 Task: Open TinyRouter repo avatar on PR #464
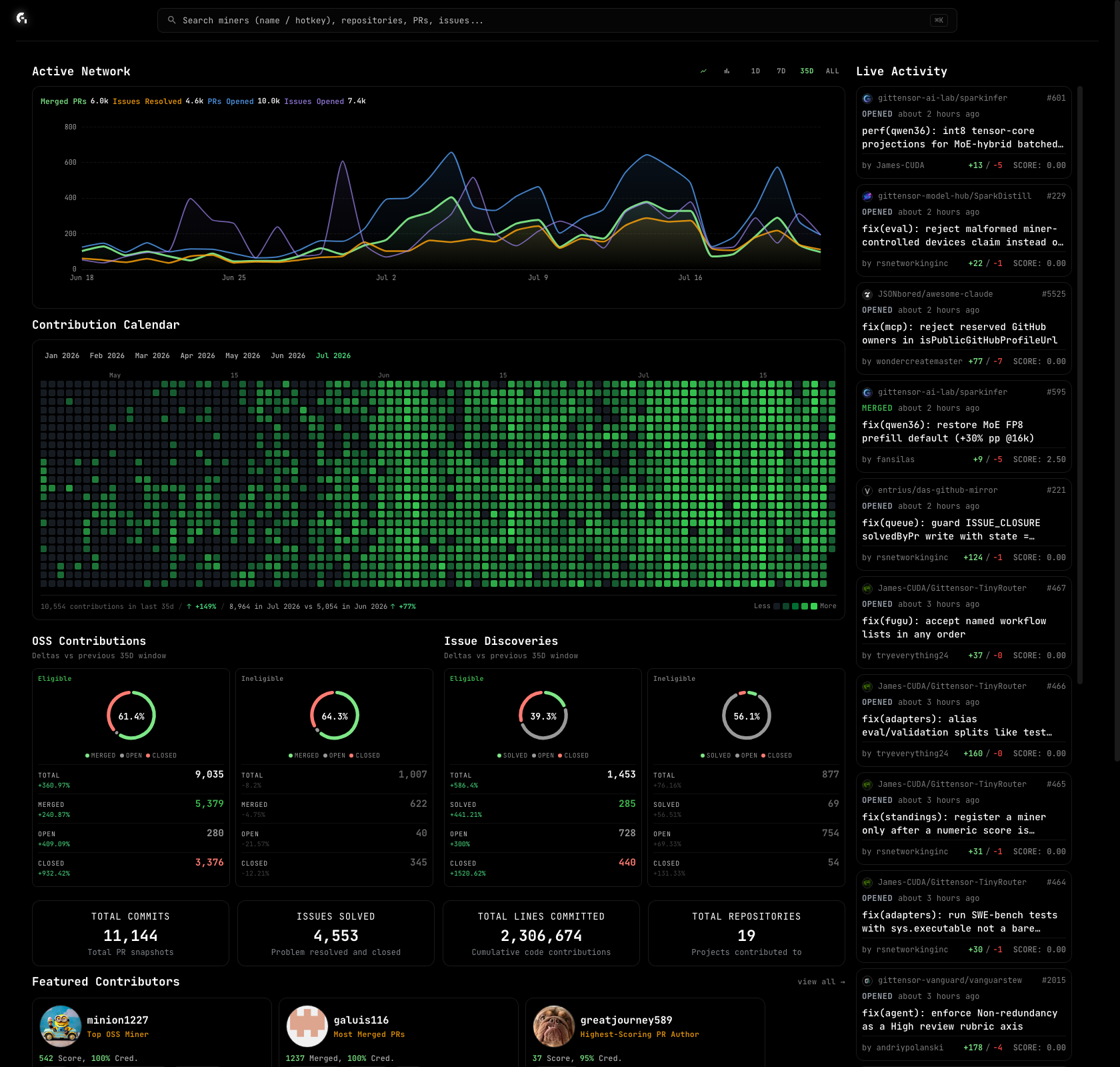point(867,882)
